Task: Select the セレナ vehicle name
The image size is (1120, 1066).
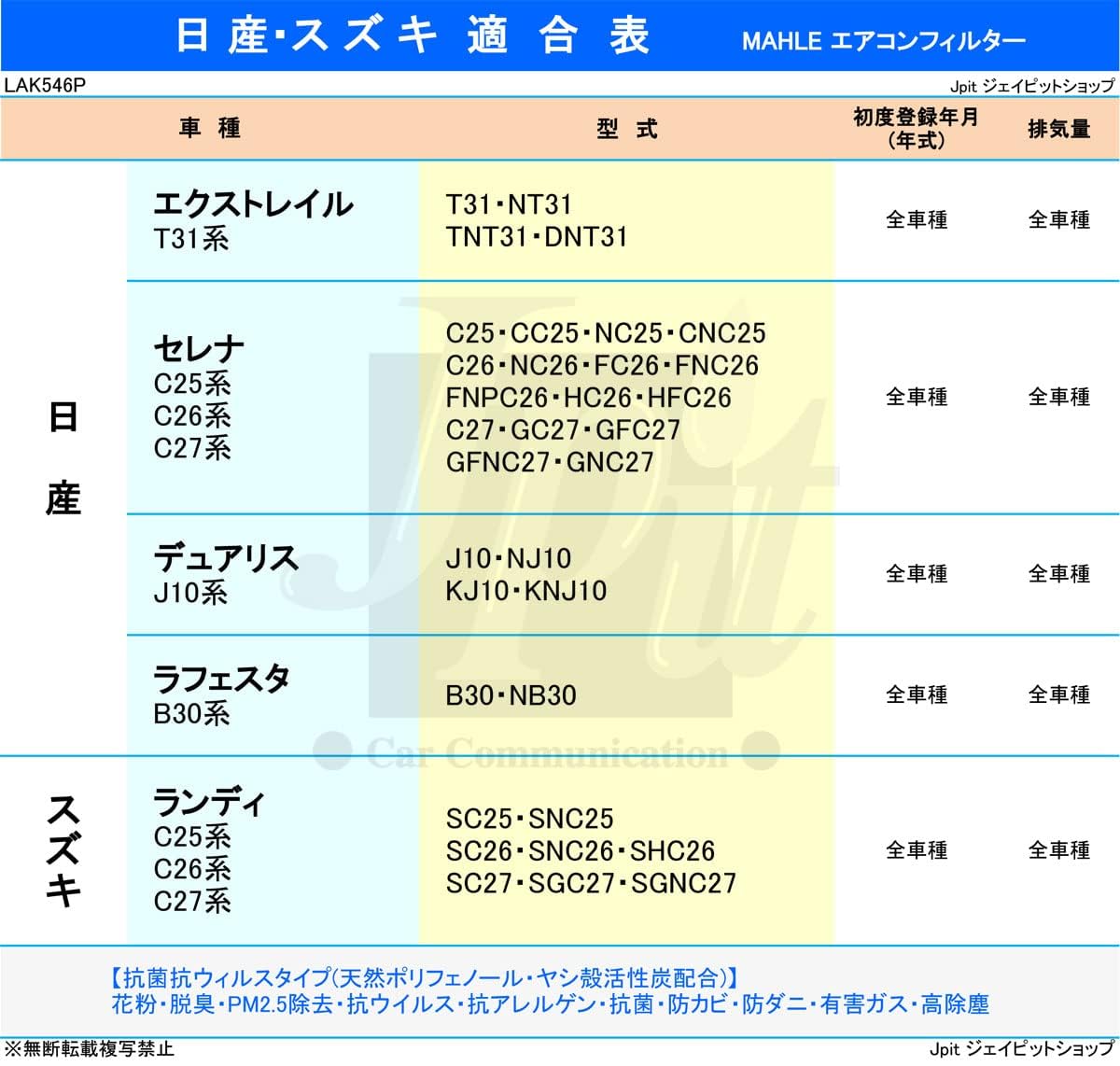Action: click(199, 349)
